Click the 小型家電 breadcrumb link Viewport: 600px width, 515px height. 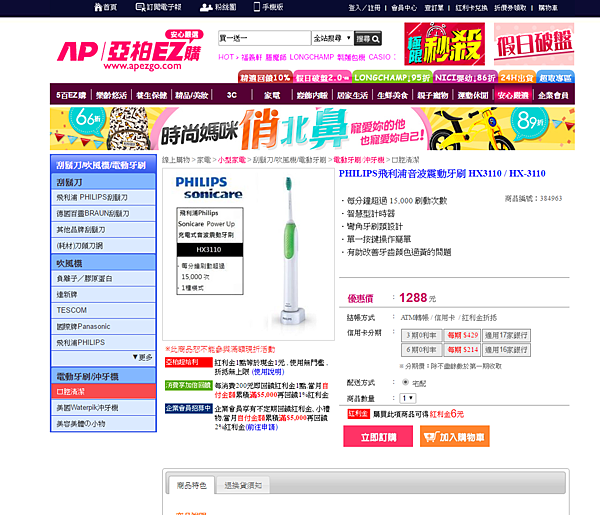coord(232,160)
